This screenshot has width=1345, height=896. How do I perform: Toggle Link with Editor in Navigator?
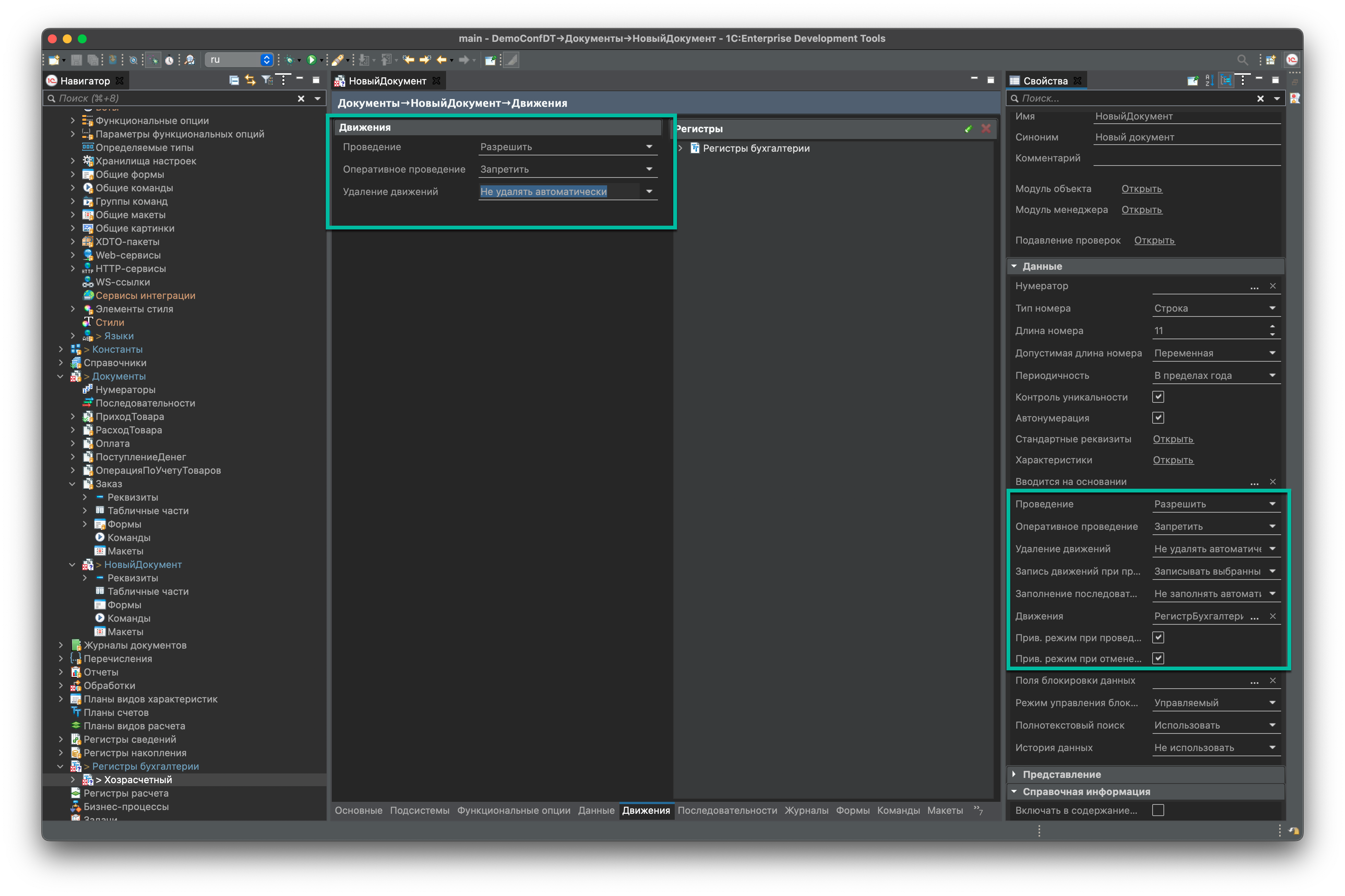point(250,80)
